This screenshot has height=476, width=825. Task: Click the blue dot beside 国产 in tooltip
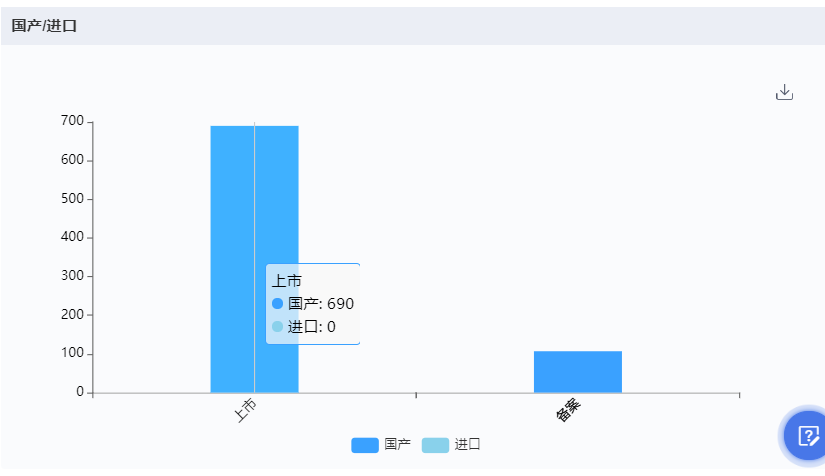pos(278,303)
